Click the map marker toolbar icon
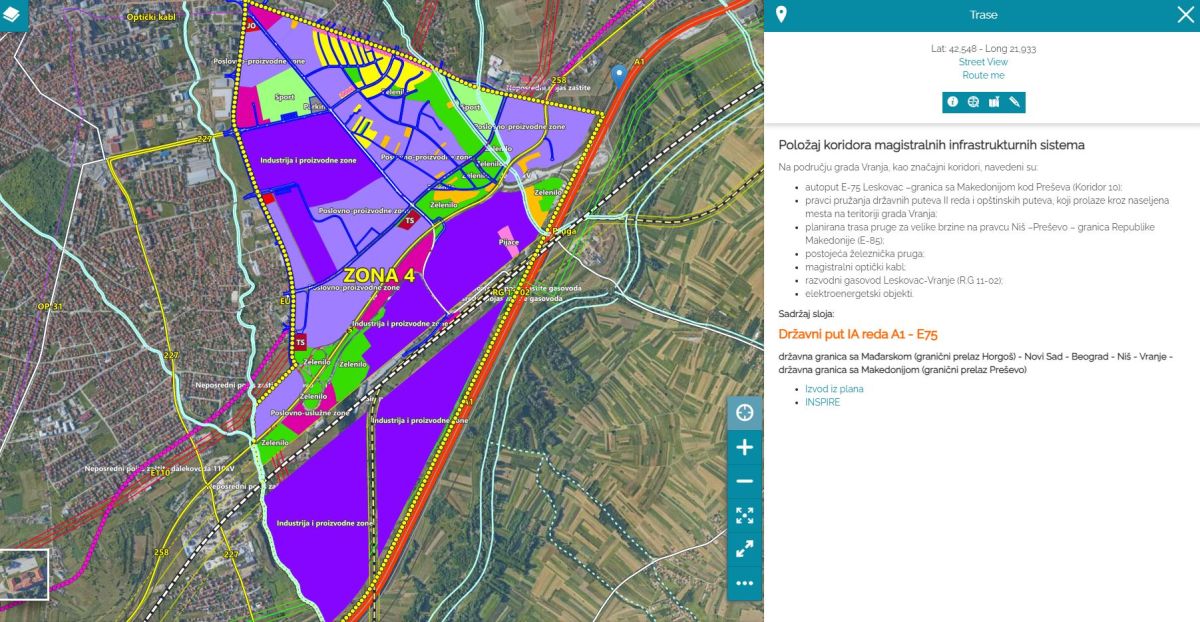Screen dimensions: 1200x622 coord(994,102)
